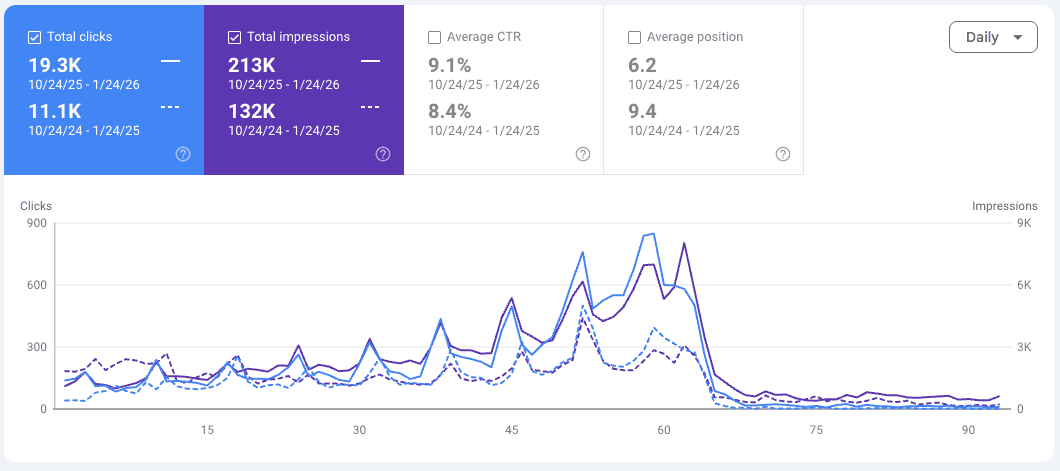The height and width of the screenshot is (471, 1060).
Task: Click solid line legend beside 19.3K clicks
Action: pyautogui.click(x=170, y=62)
